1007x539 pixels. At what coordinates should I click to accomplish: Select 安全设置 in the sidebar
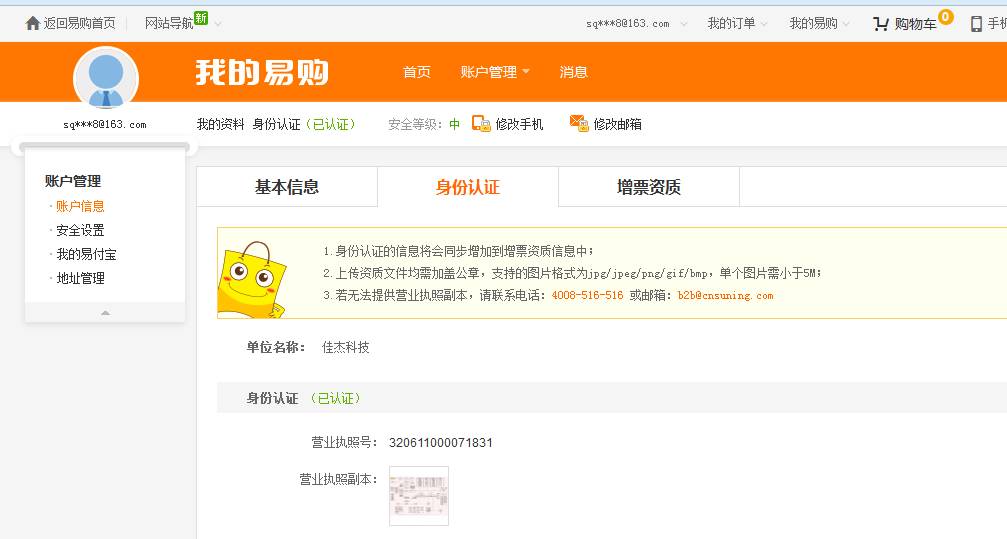point(80,230)
